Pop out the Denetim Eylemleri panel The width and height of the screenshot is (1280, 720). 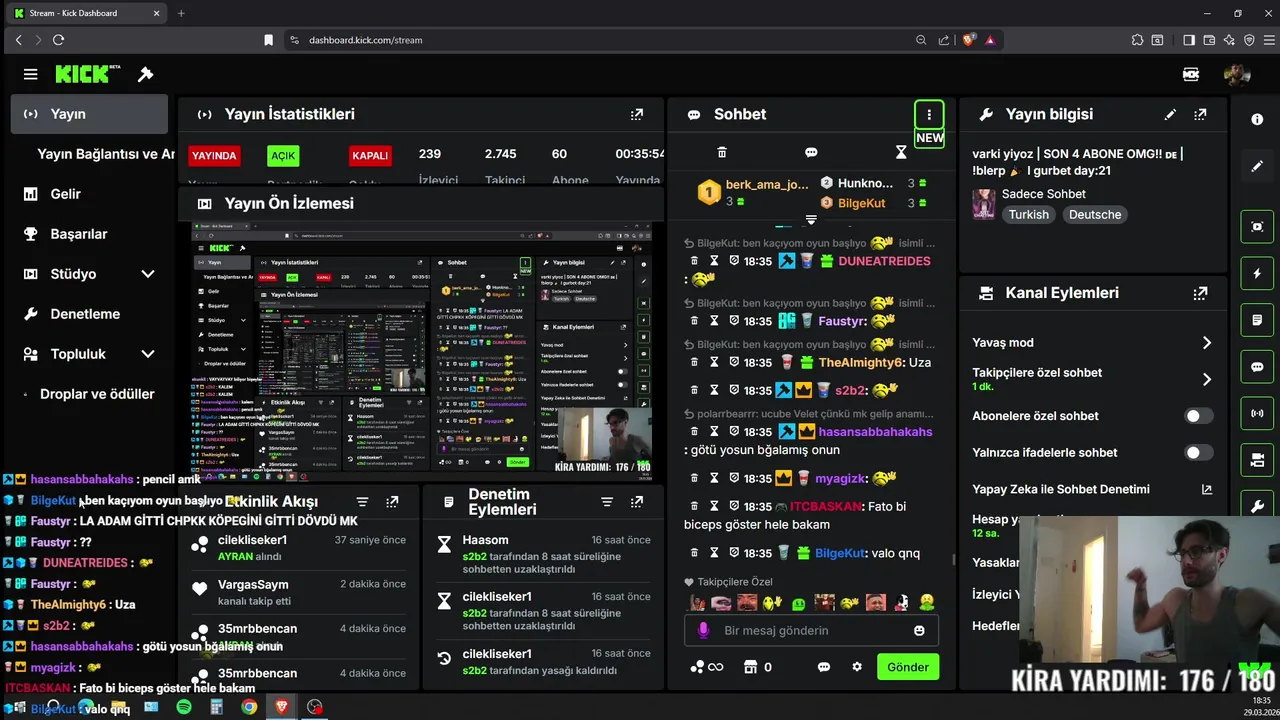637,502
